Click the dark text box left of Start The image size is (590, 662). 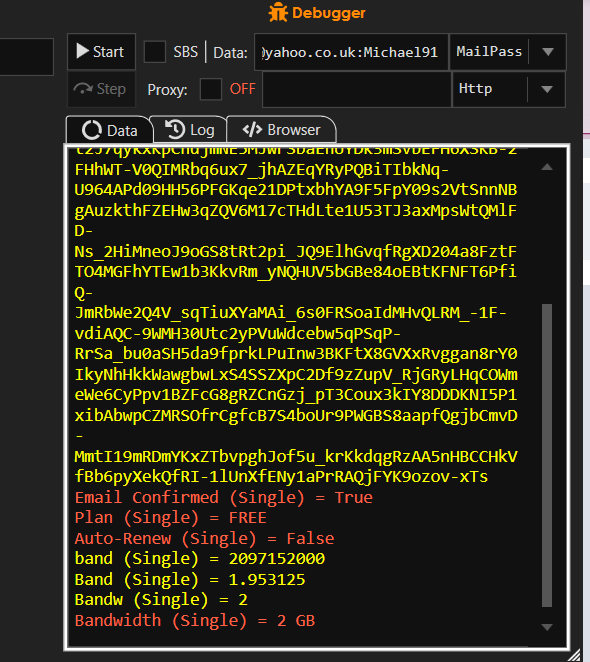tap(26, 57)
